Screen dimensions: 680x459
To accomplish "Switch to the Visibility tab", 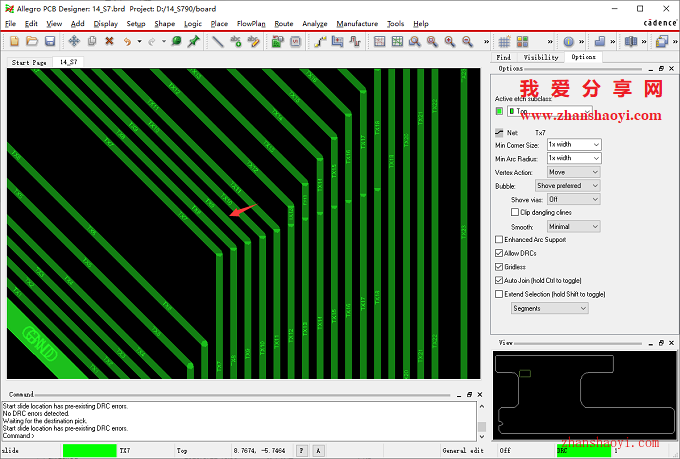I will (540, 57).
